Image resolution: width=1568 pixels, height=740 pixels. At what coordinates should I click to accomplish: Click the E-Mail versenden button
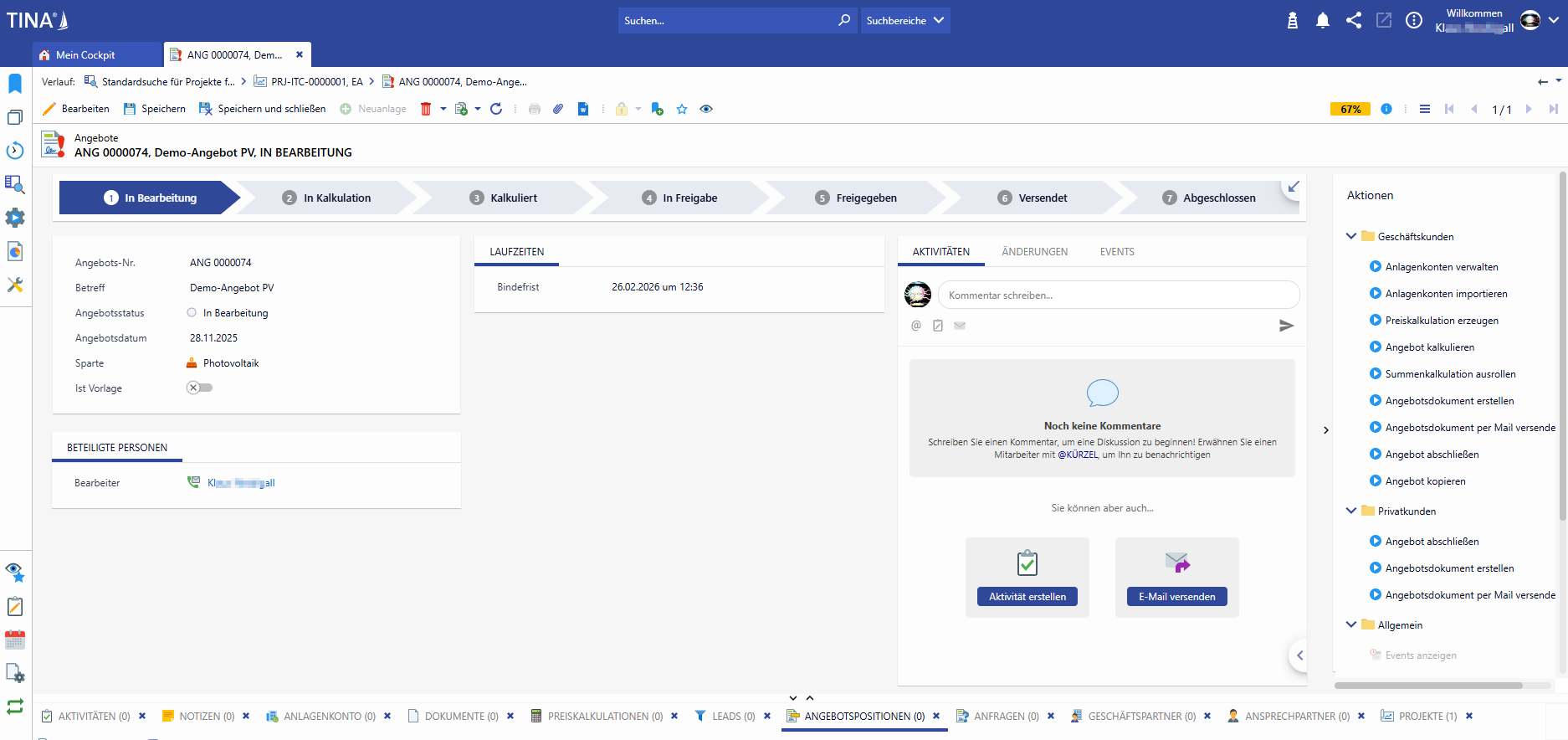pos(1176,597)
